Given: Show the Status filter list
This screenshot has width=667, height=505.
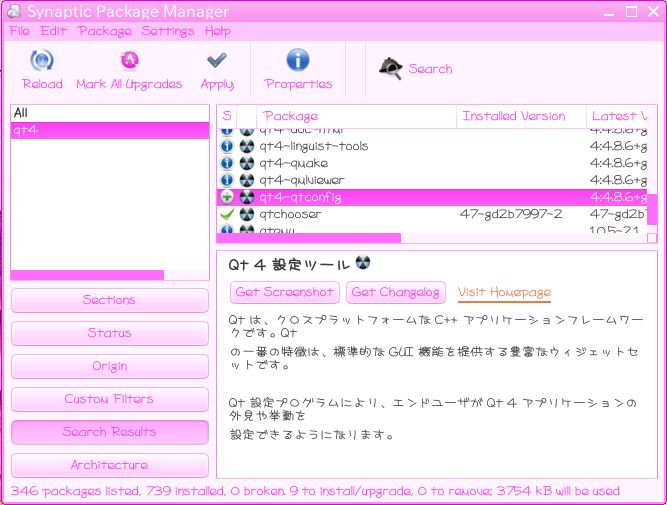Looking at the screenshot, I should click(x=110, y=333).
